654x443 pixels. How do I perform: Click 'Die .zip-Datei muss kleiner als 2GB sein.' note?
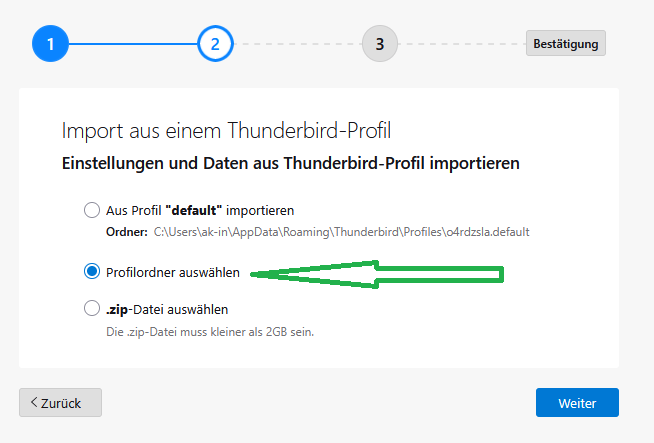pos(210,332)
